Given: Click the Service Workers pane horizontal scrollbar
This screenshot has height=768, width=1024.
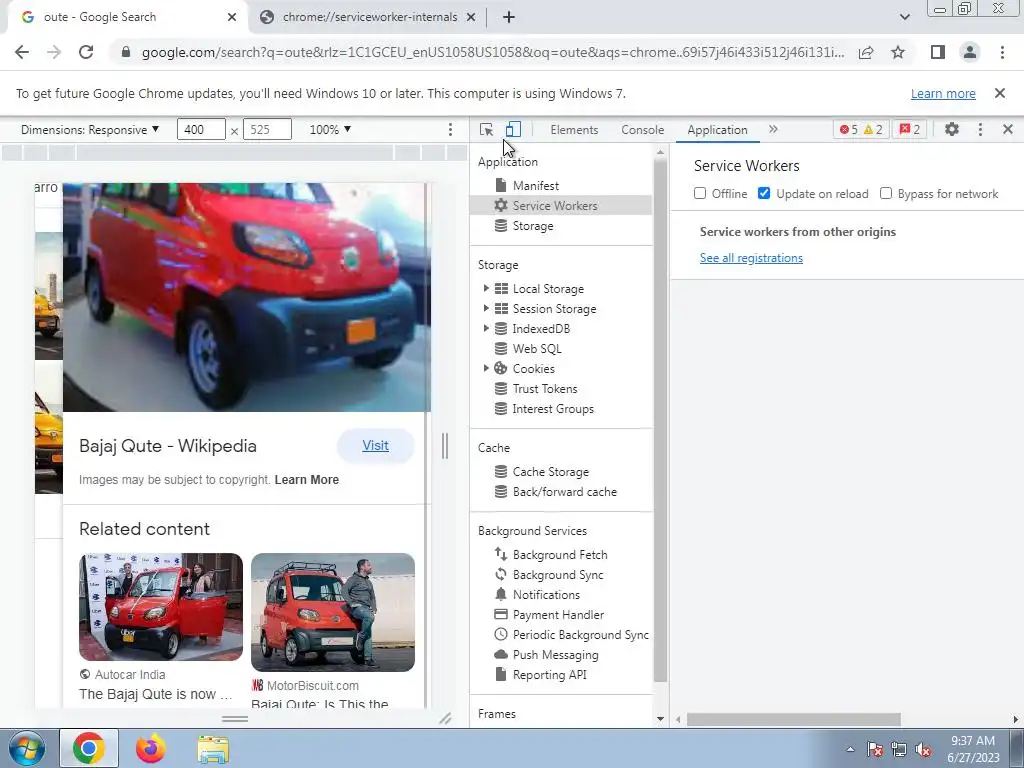Looking at the screenshot, I should click(793, 719).
